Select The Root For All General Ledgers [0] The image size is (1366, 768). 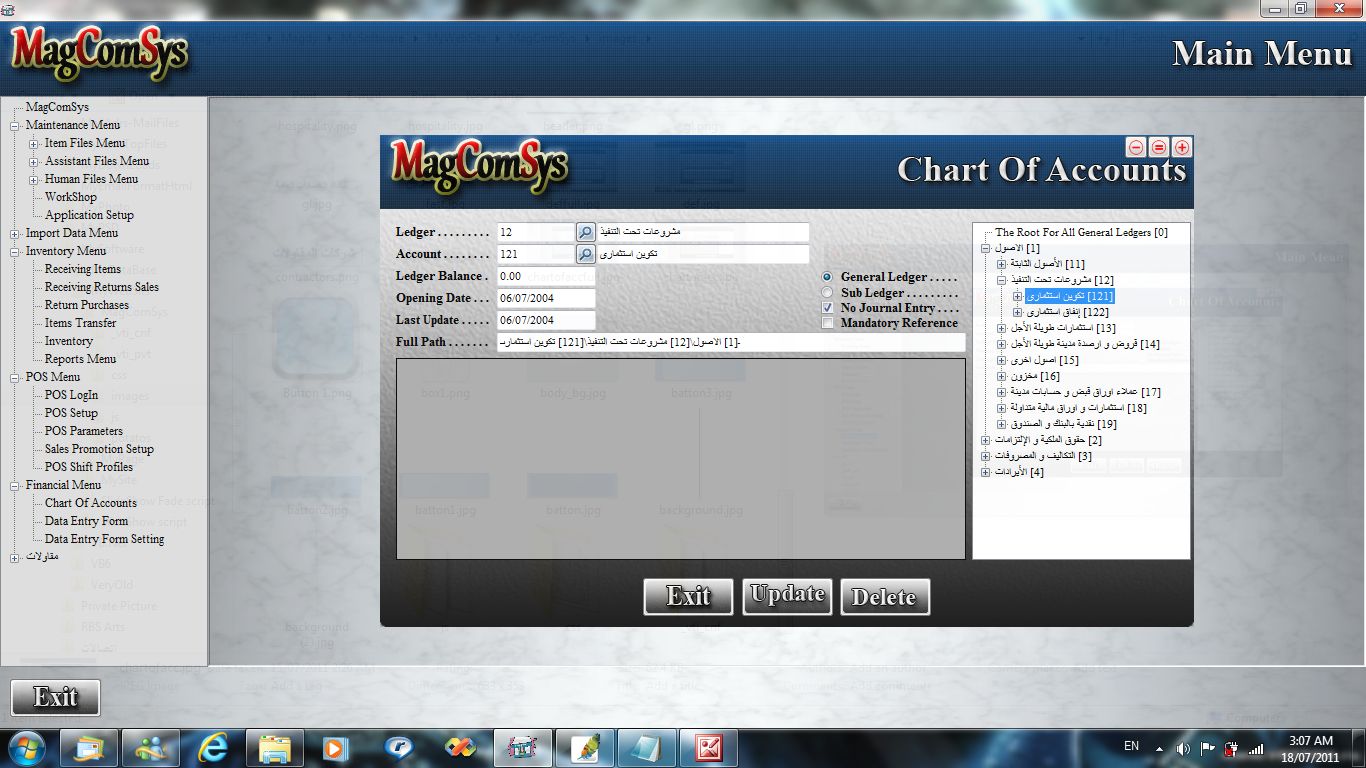click(1081, 232)
